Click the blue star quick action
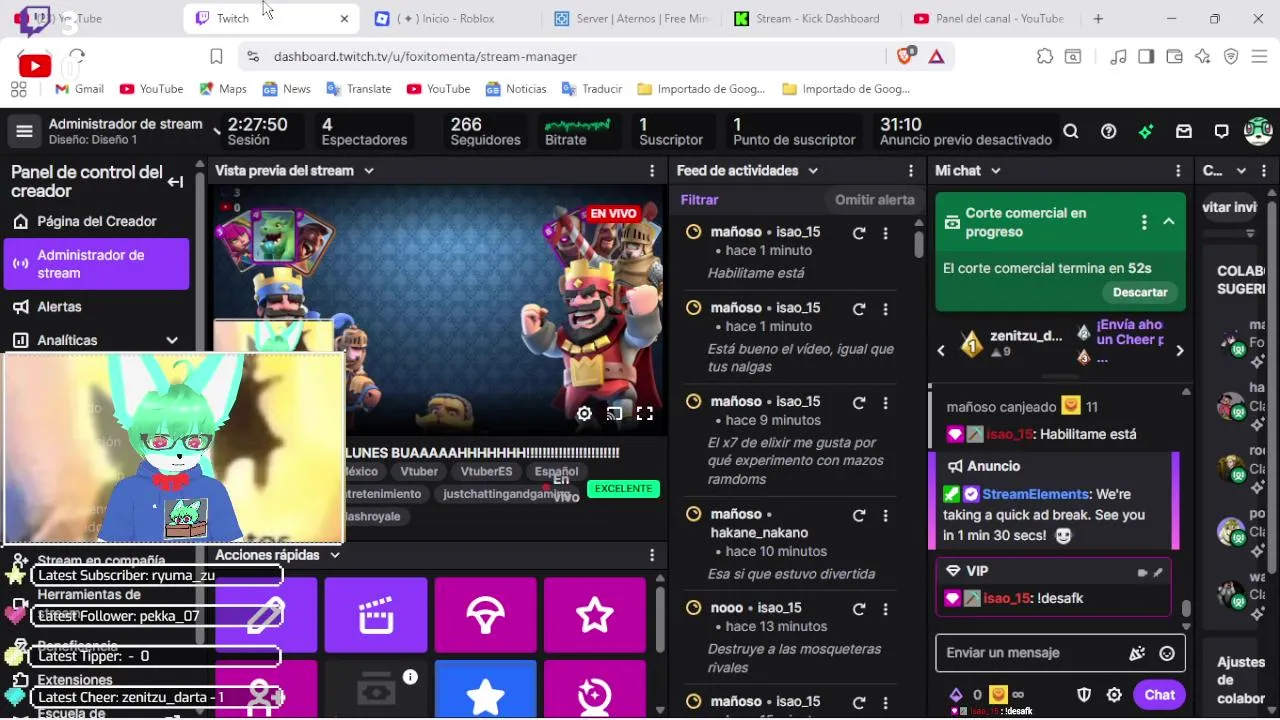The height and width of the screenshot is (720, 1280). tap(485, 691)
